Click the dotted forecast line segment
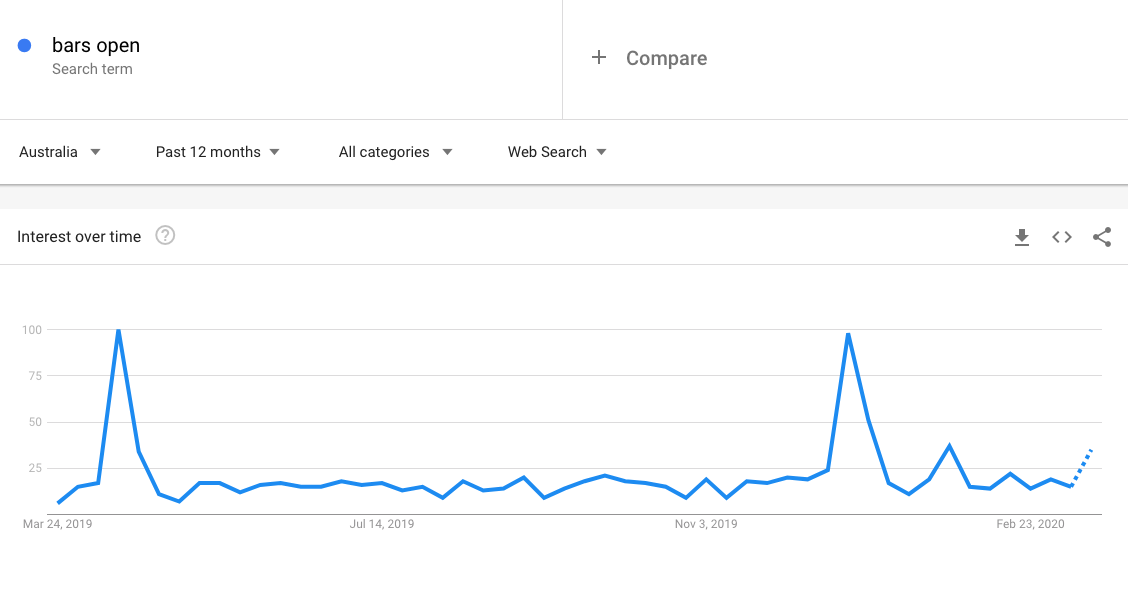Screen dimensions: 1128x593 click(x=1081, y=468)
